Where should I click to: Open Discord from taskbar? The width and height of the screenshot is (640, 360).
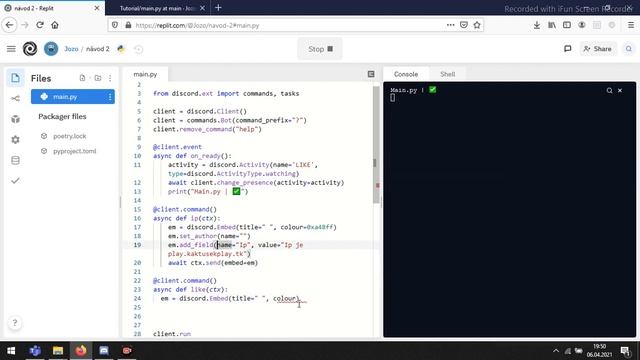point(104,351)
